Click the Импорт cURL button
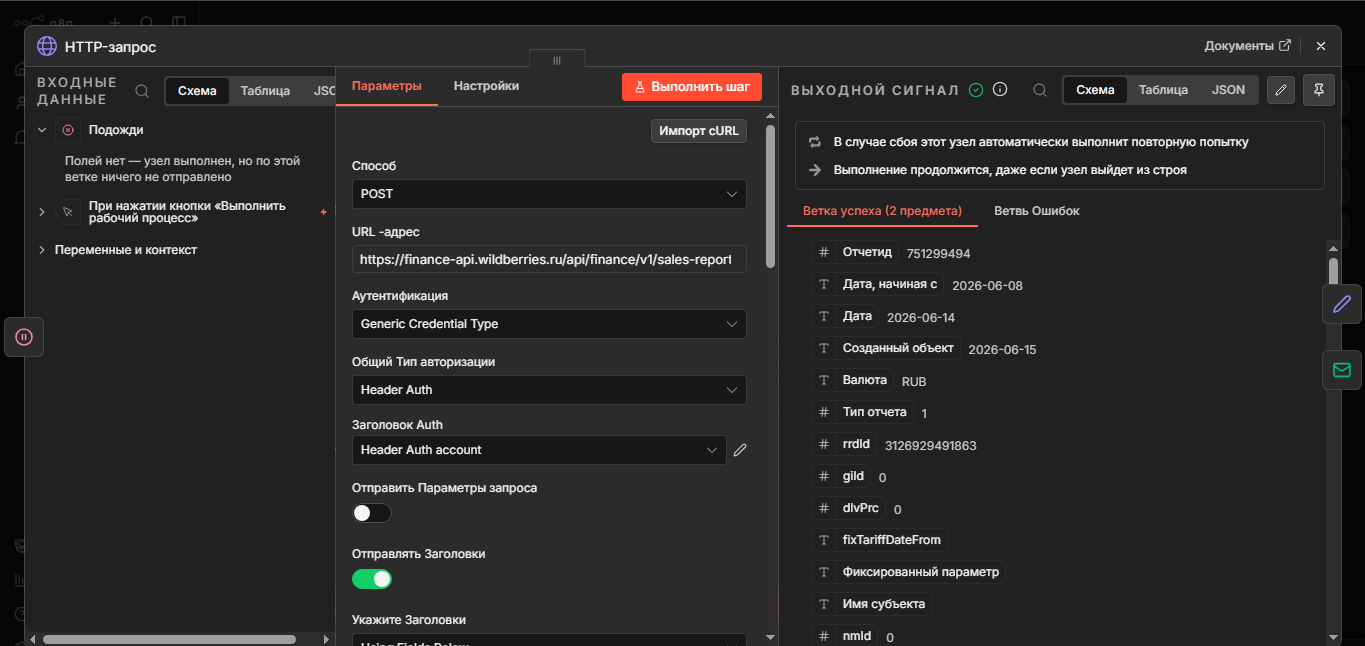This screenshot has width=1365, height=646. [x=699, y=131]
